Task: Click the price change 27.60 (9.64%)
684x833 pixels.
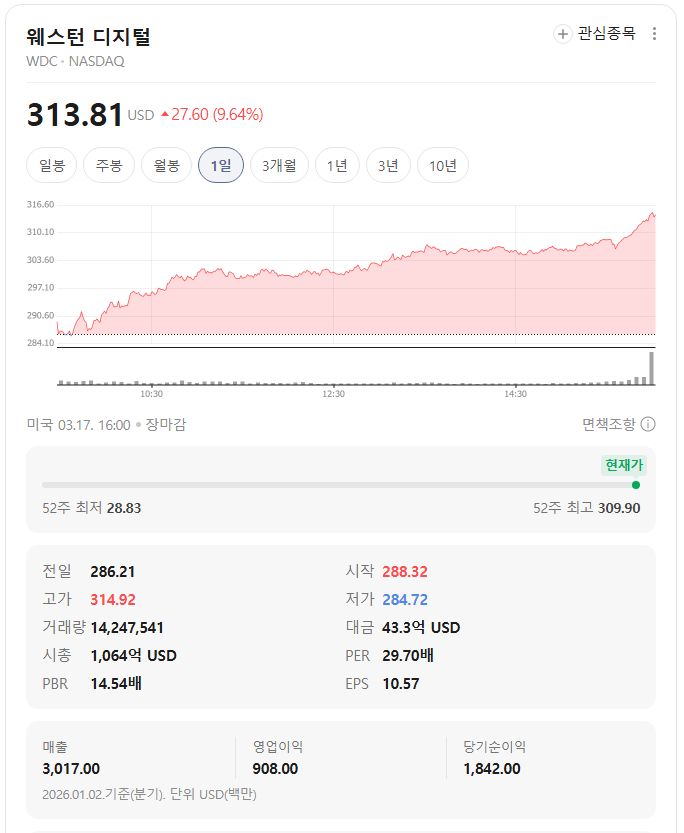Action: click(212, 114)
